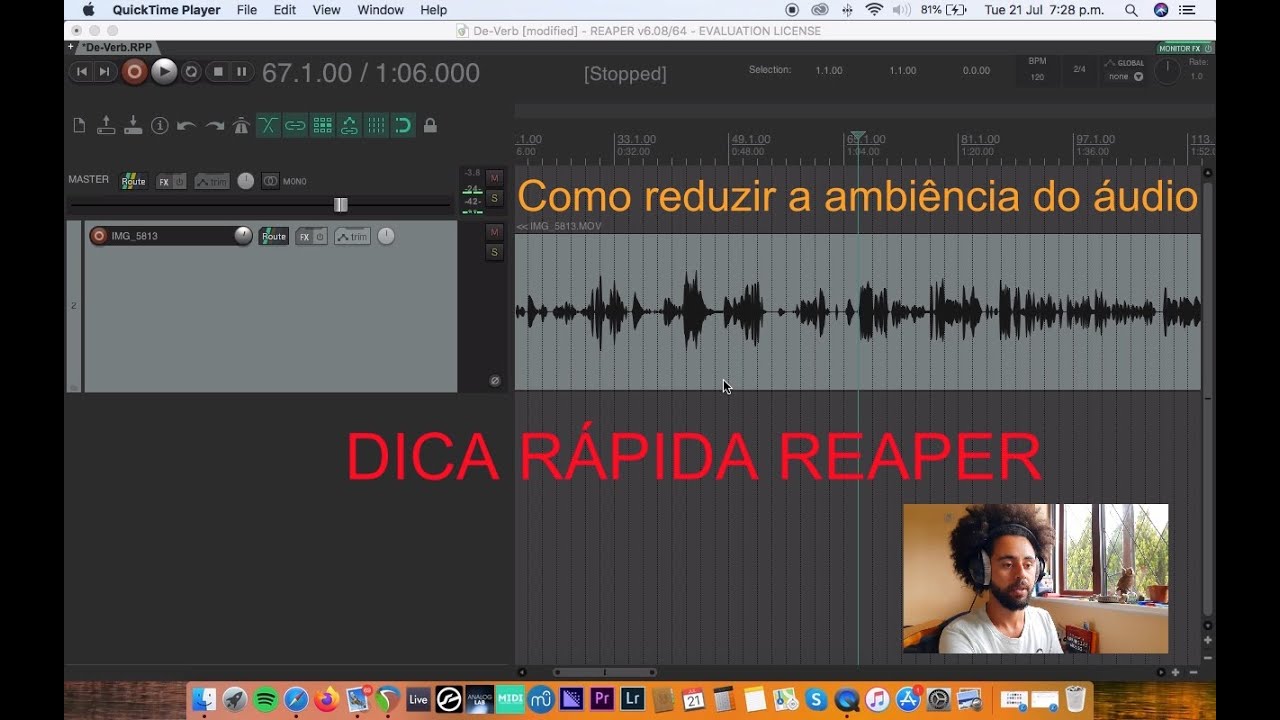The height and width of the screenshot is (720, 1280).
Task: Toggle item grouping chain-link button
Action: pos(295,125)
